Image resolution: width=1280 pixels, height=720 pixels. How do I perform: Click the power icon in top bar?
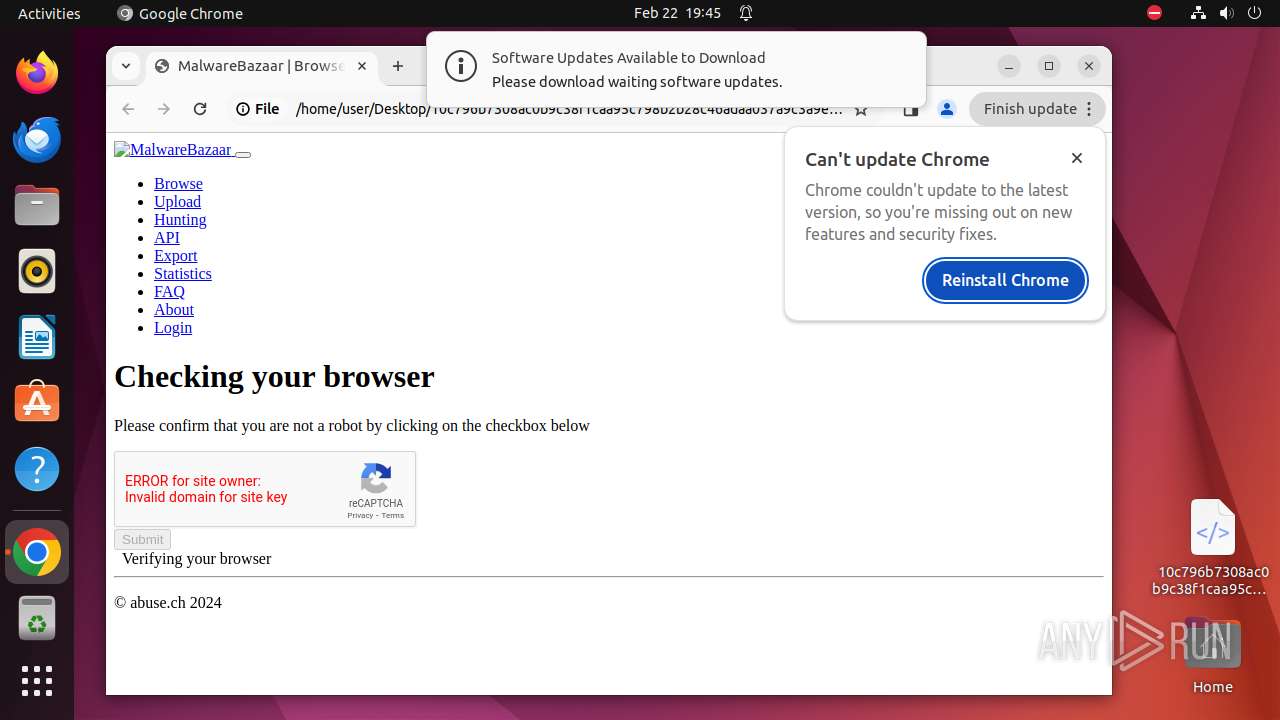click(1254, 13)
